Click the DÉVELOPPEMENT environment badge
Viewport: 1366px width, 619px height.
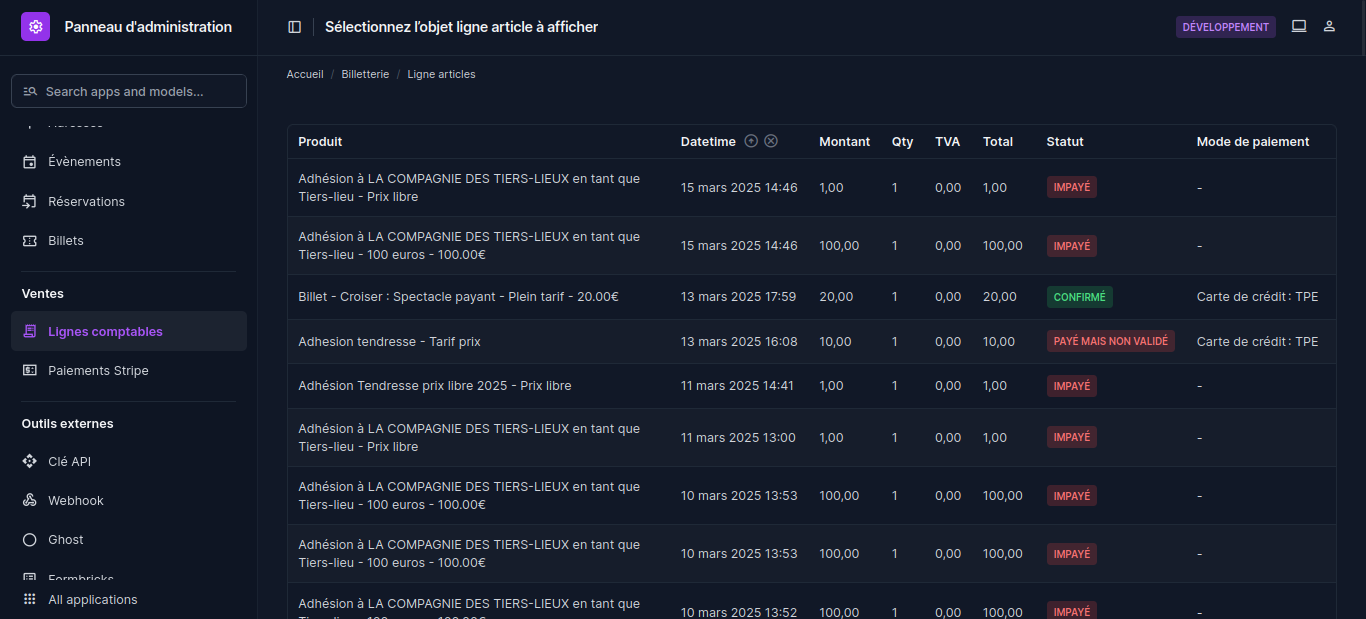click(x=1226, y=27)
